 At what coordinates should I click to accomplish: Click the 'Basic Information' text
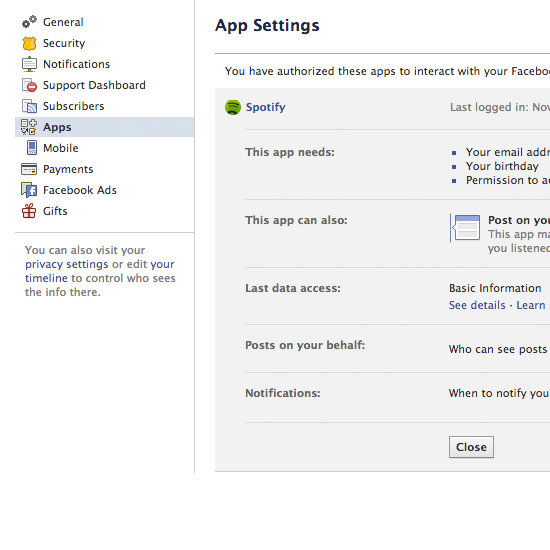point(495,288)
